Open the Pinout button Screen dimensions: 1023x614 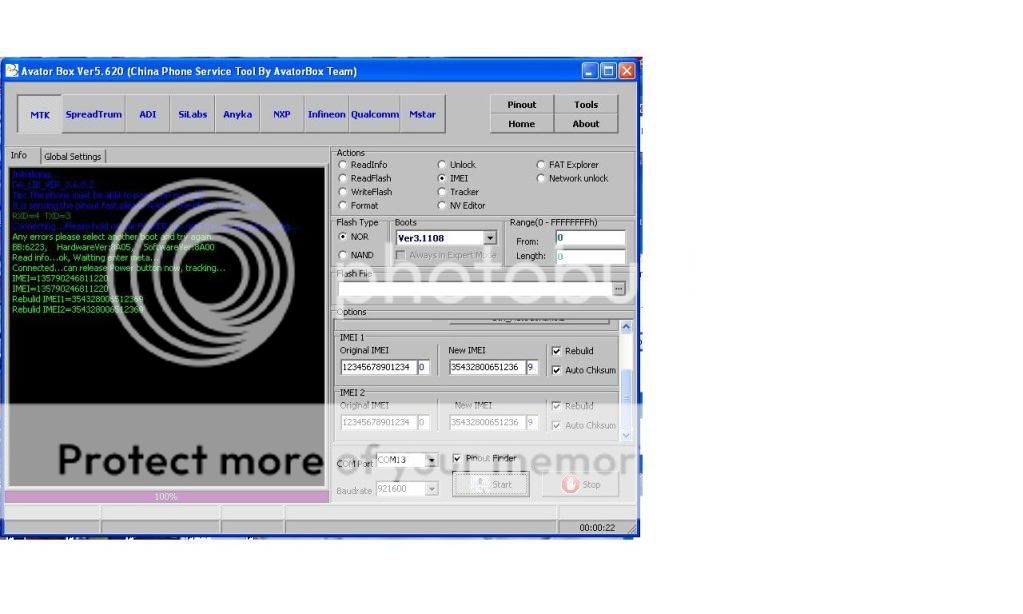tap(521, 105)
